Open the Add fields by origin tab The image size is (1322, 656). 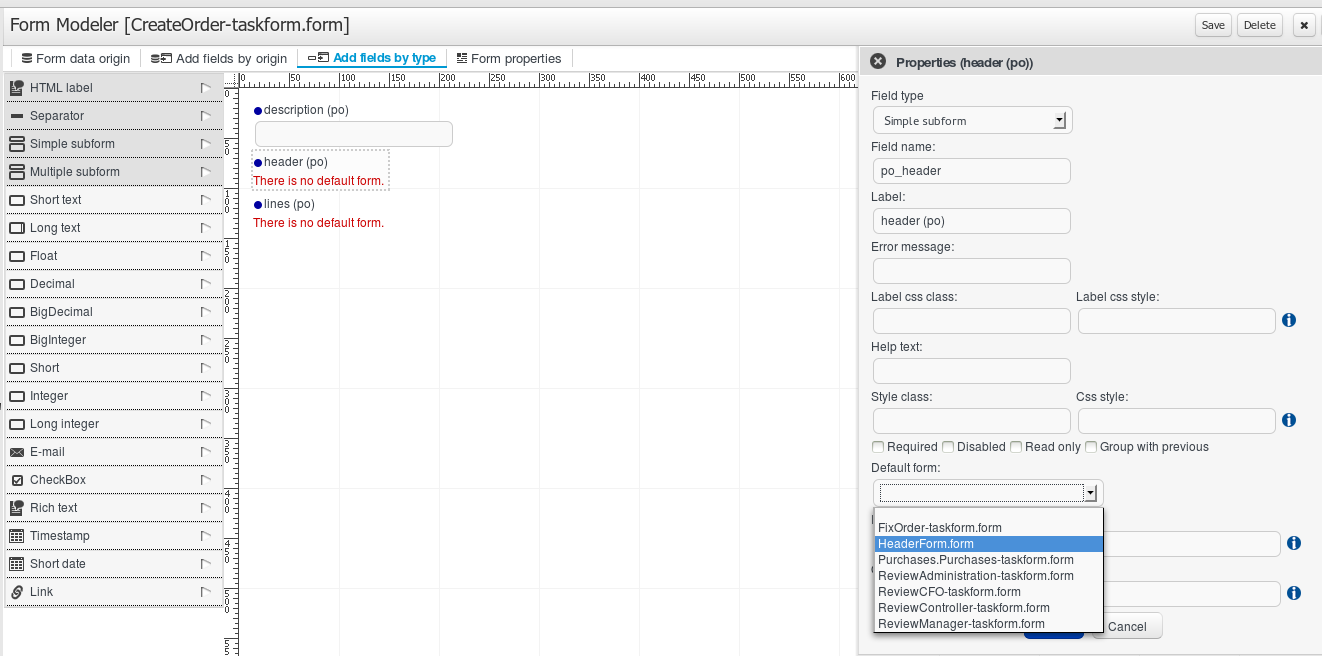[x=219, y=58]
